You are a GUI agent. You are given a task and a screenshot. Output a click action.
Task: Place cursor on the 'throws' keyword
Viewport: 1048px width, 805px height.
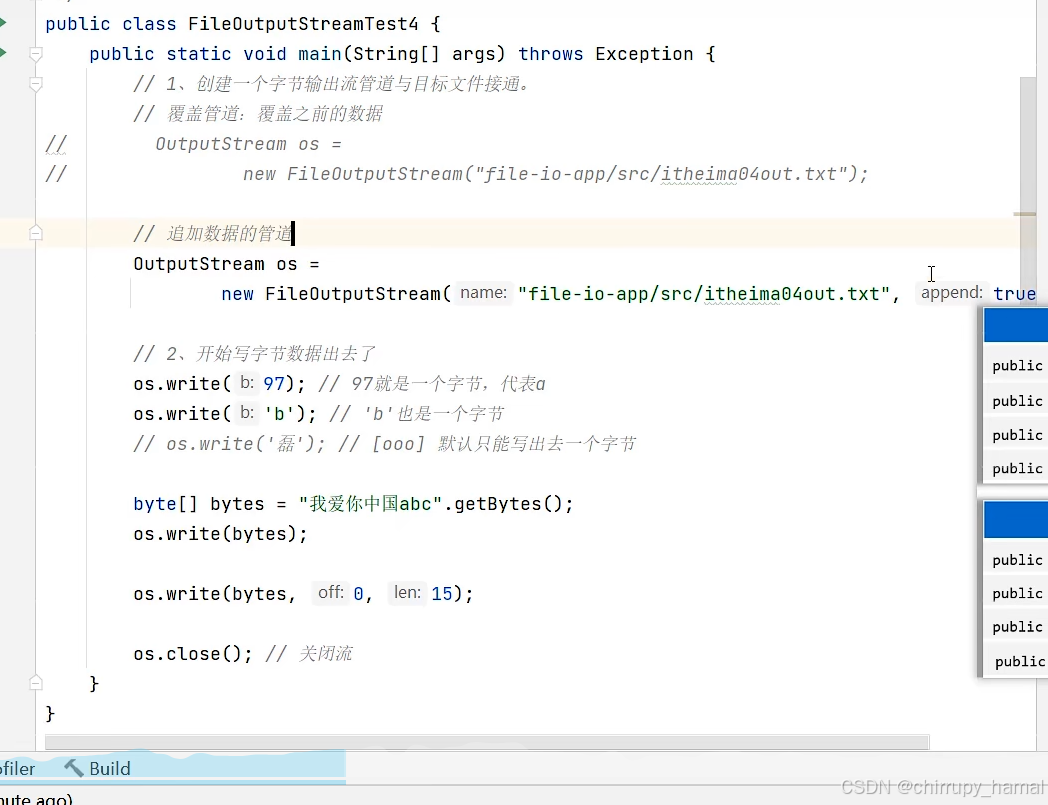tap(551, 54)
